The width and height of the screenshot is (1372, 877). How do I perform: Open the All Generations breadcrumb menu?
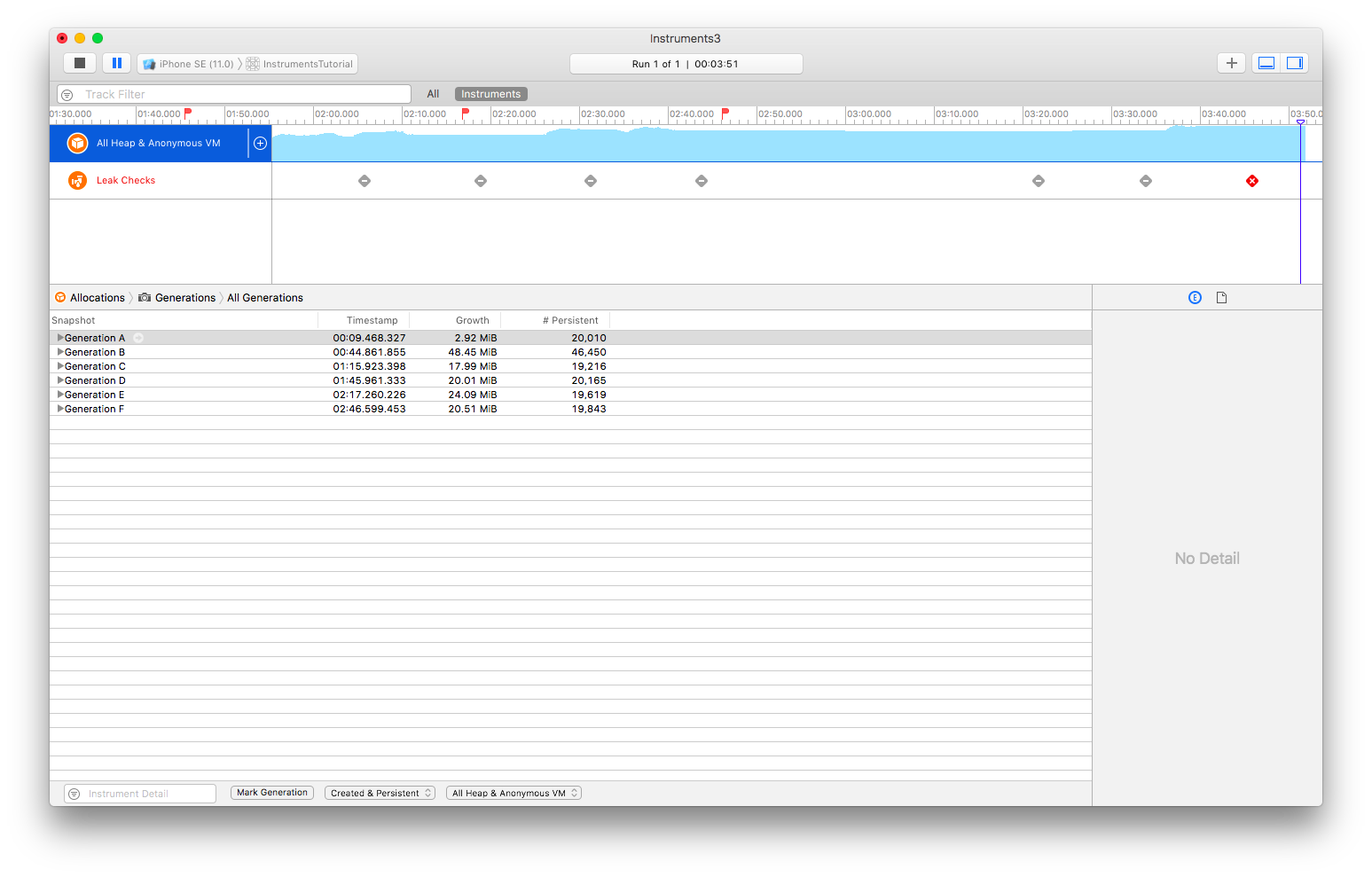[265, 298]
